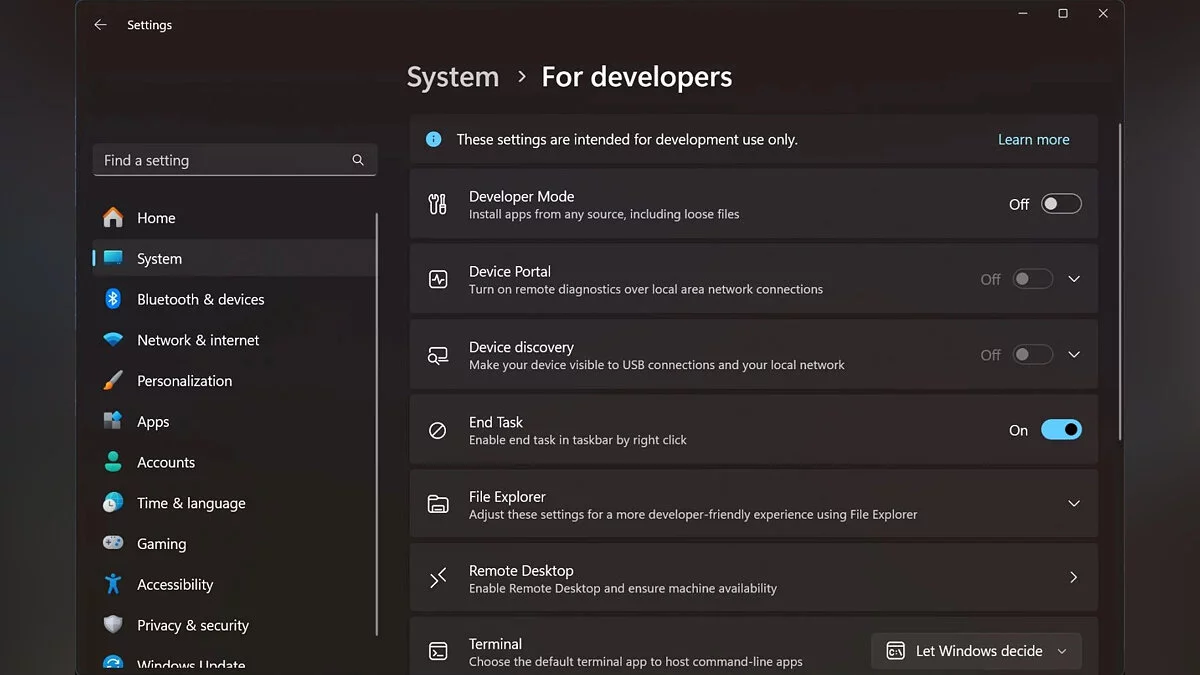Turn on the Developer Mode toggle
The height and width of the screenshot is (675, 1200).
pyautogui.click(x=1061, y=204)
